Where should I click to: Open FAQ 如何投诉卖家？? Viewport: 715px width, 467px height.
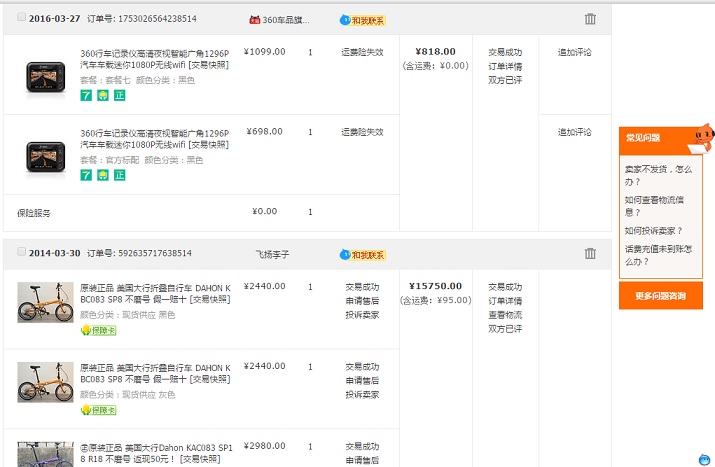tap(653, 231)
